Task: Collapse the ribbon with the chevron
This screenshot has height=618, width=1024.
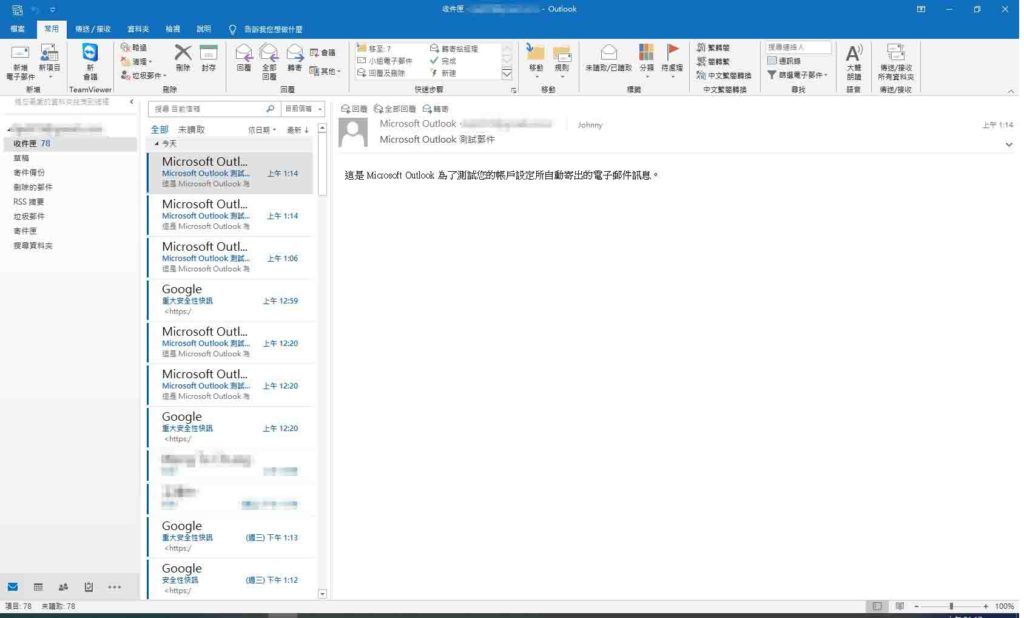Action: coord(1010,91)
